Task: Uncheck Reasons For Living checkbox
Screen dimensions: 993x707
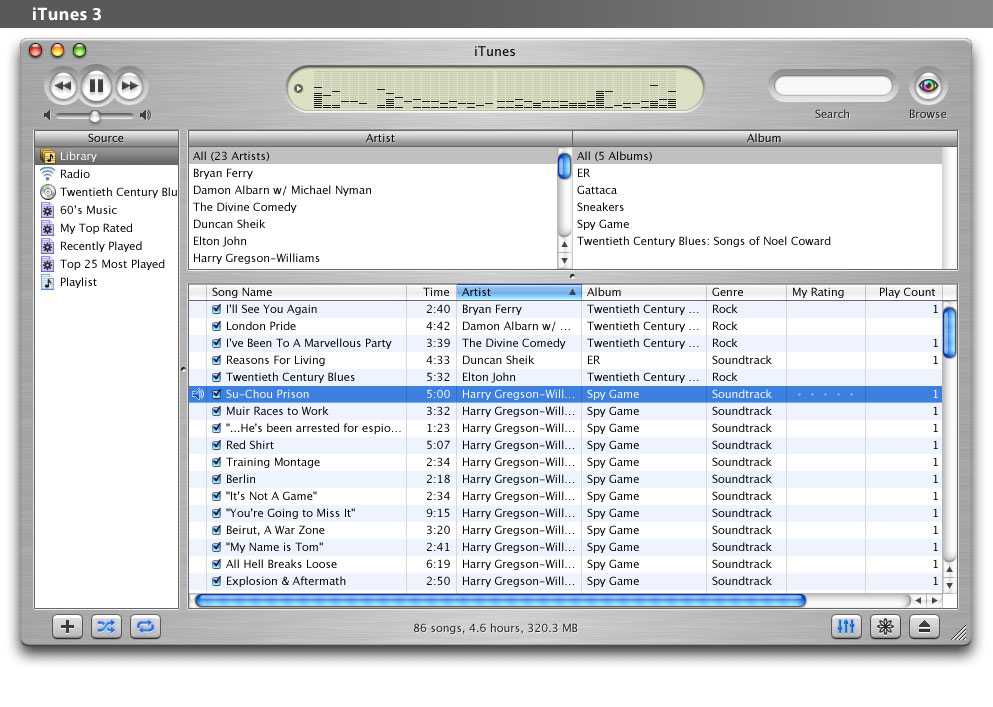Action: click(217, 360)
